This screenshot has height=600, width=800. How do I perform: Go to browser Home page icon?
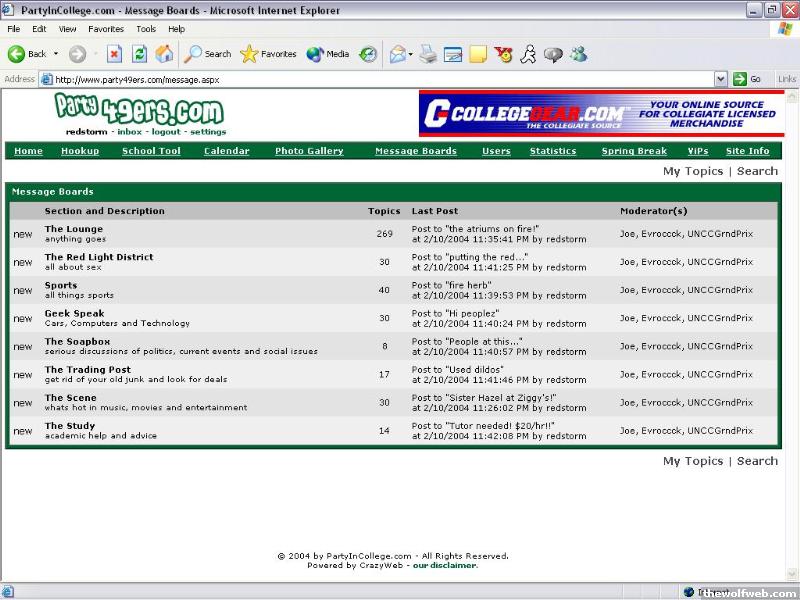click(164, 54)
